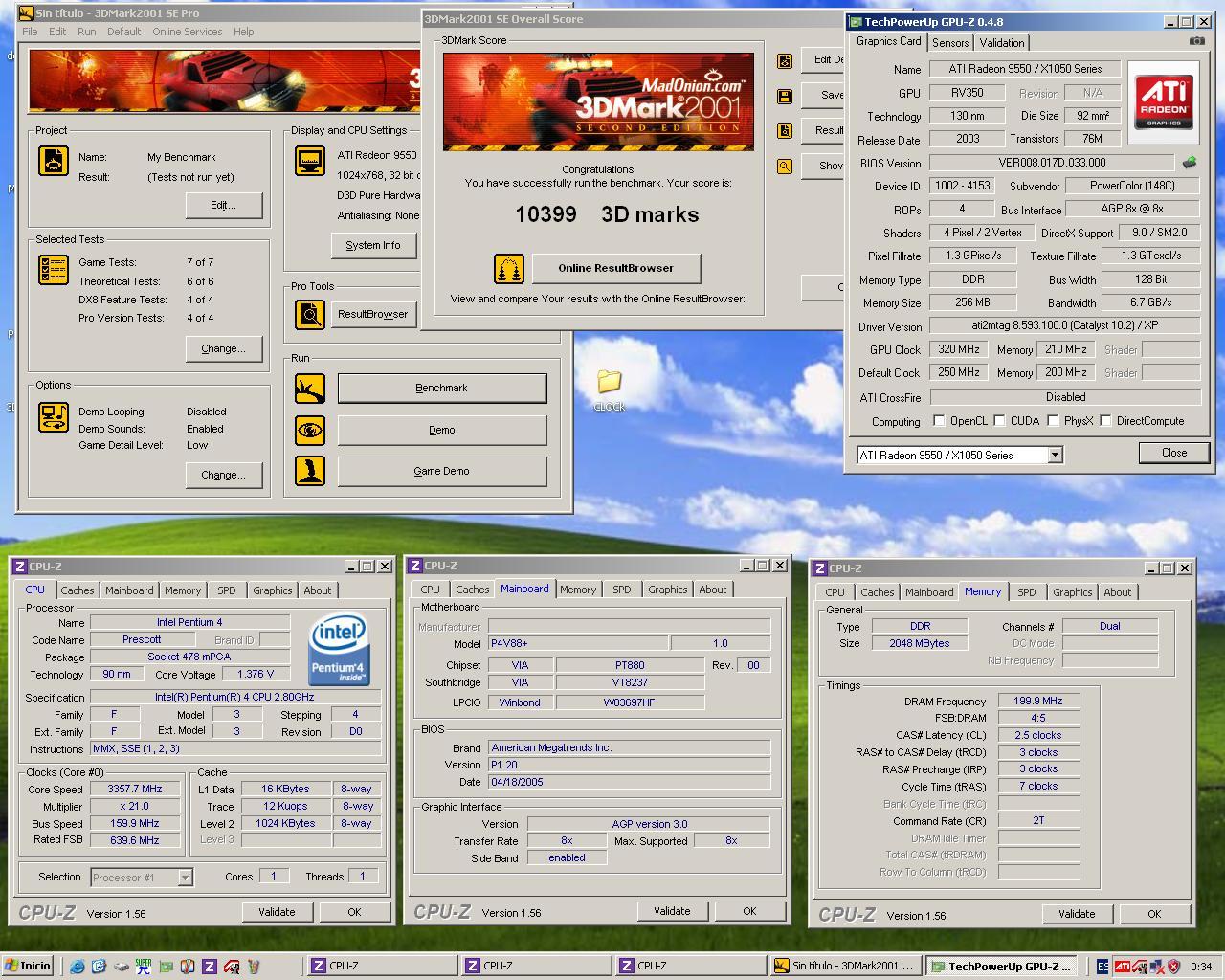1225x980 pixels.
Task: Click the Options demo looping icon
Action: (x=53, y=417)
